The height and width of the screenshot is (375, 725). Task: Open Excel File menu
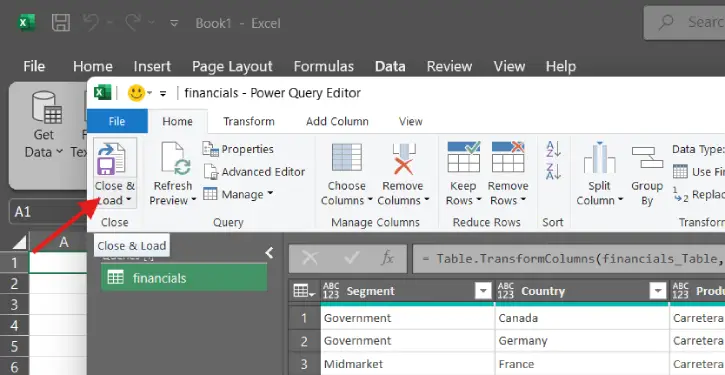pos(34,66)
